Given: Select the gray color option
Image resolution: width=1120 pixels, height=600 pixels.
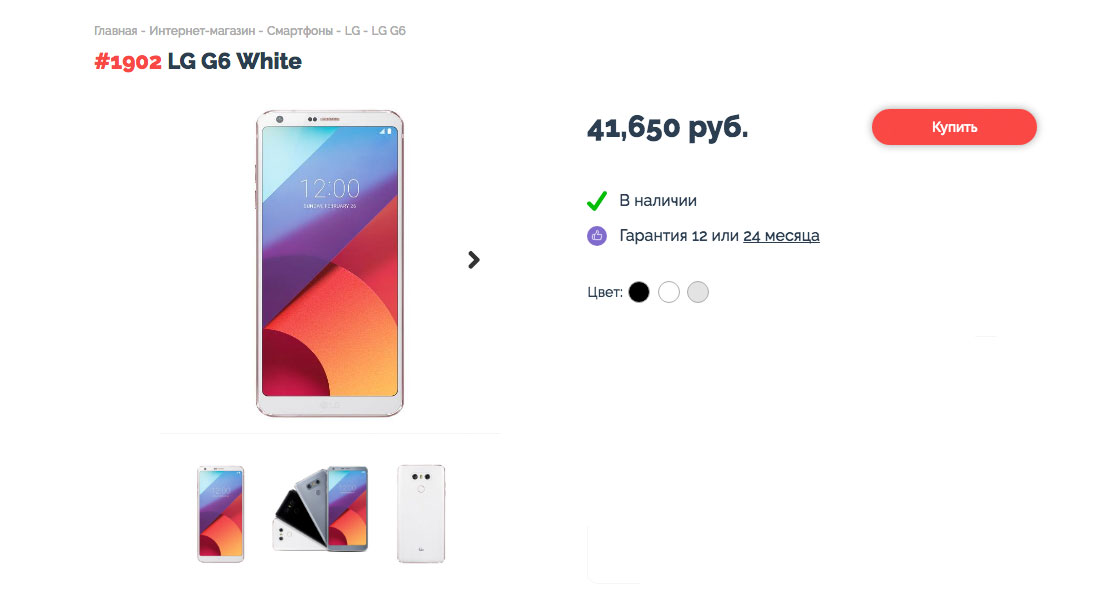Looking at the screenshot, I should click(x=698, y=292).
